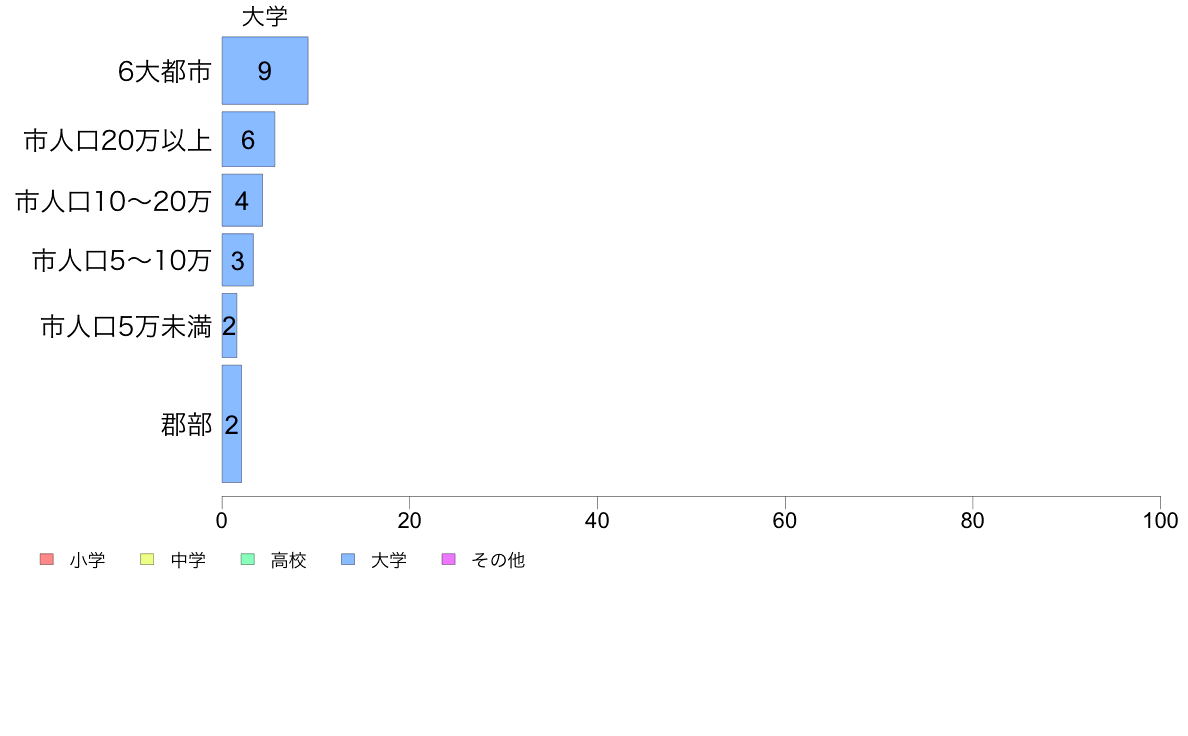The image size is (1188, 736).
Task: Select the 市人口5～10万 bar showing 3
Action: (x=238, y=260)
